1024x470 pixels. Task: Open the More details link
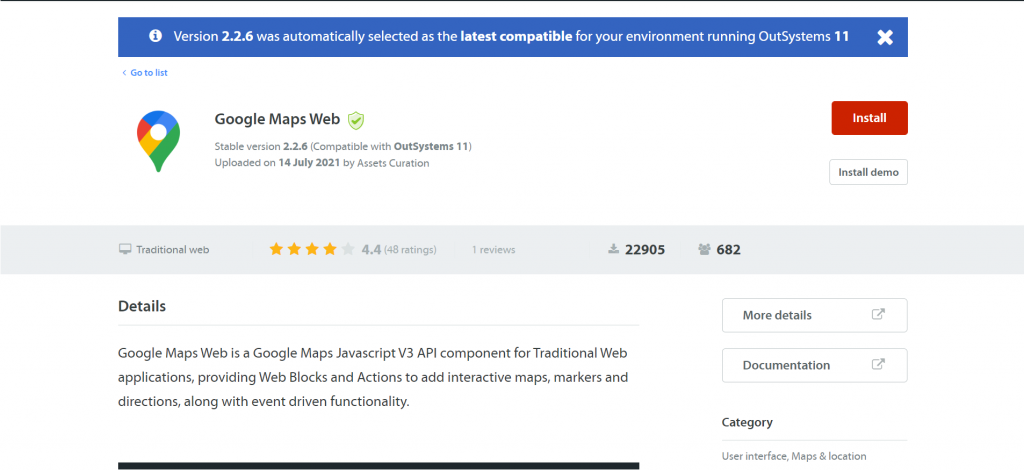pyautogui.click(x=777, y=315)
